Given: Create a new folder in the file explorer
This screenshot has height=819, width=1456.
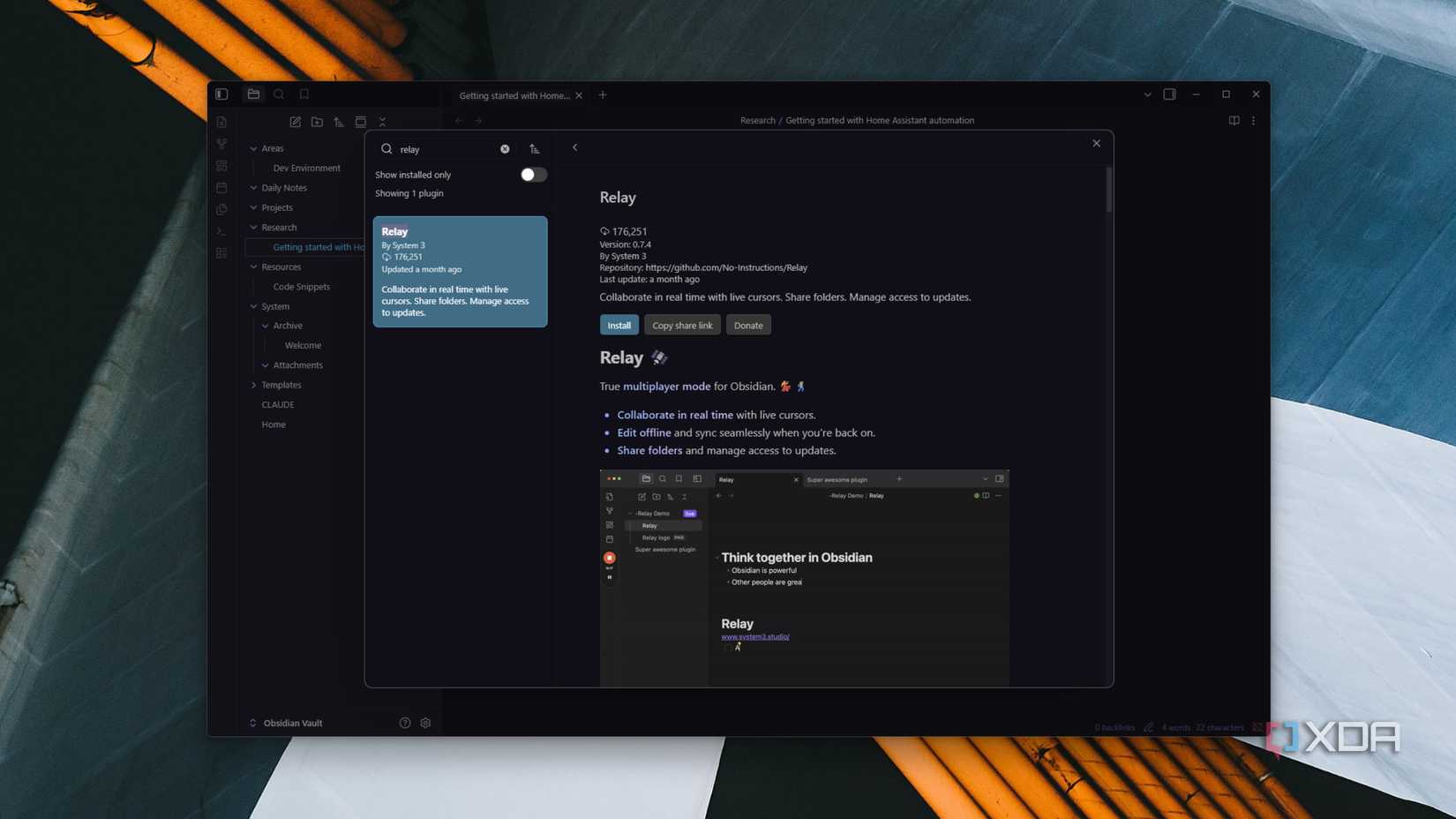Looking at the screenshot, I should click(x=317, y=122).
